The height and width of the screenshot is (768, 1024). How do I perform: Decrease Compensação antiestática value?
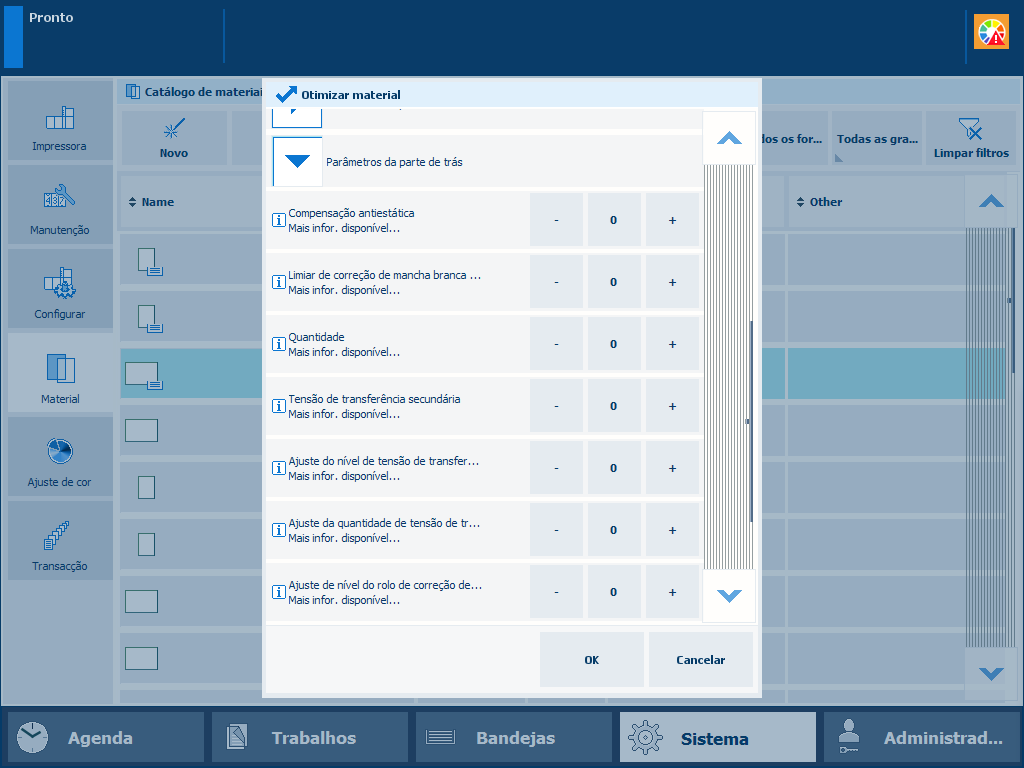(556, 220)
